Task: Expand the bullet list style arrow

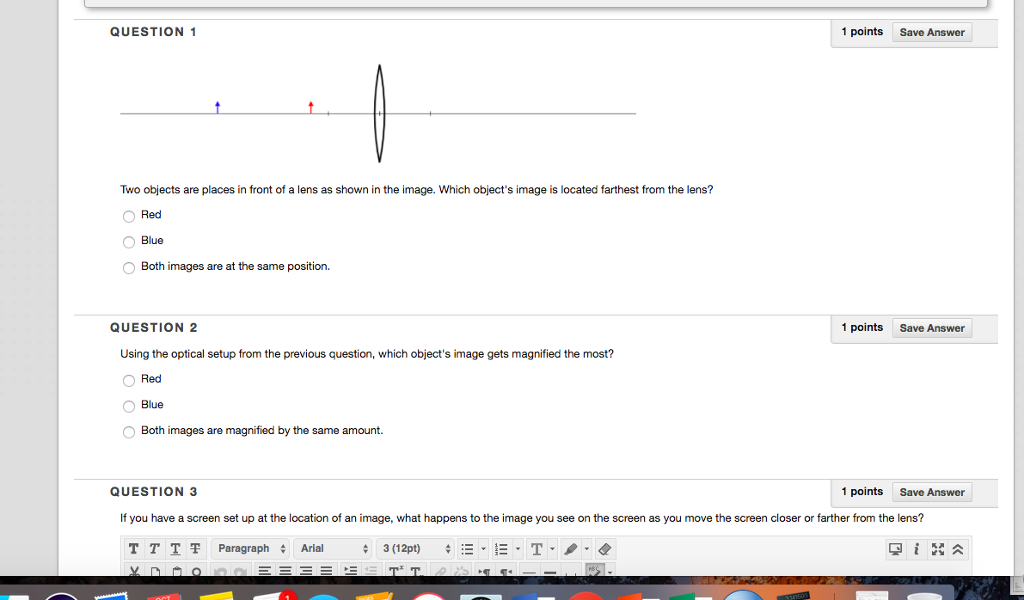Action: coord(483,548)
